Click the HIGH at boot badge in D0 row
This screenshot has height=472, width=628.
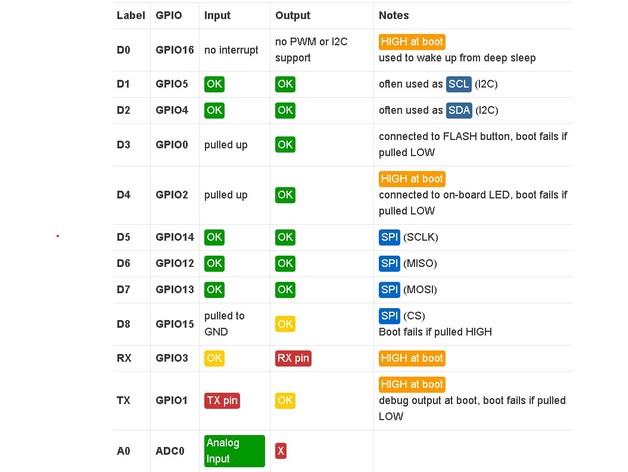coord(411,42)
